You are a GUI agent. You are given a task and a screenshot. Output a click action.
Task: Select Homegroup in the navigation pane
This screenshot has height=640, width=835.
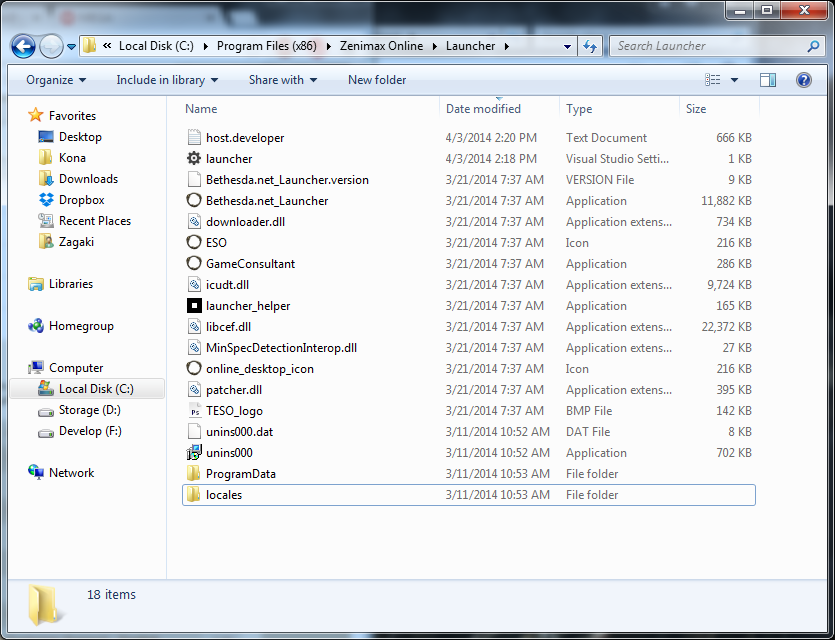coord(71,326)
